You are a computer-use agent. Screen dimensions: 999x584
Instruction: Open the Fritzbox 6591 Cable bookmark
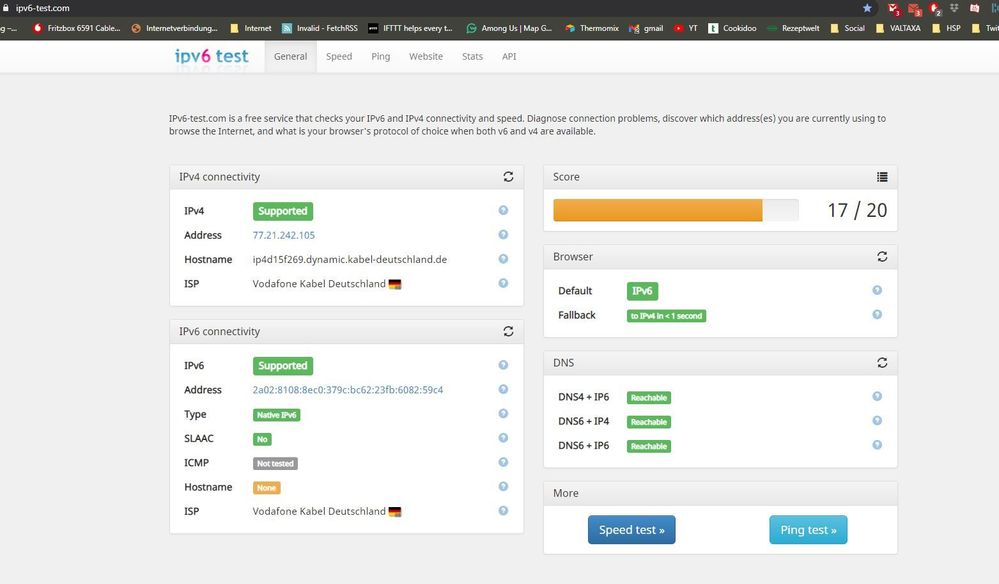(x=76, y=28)
